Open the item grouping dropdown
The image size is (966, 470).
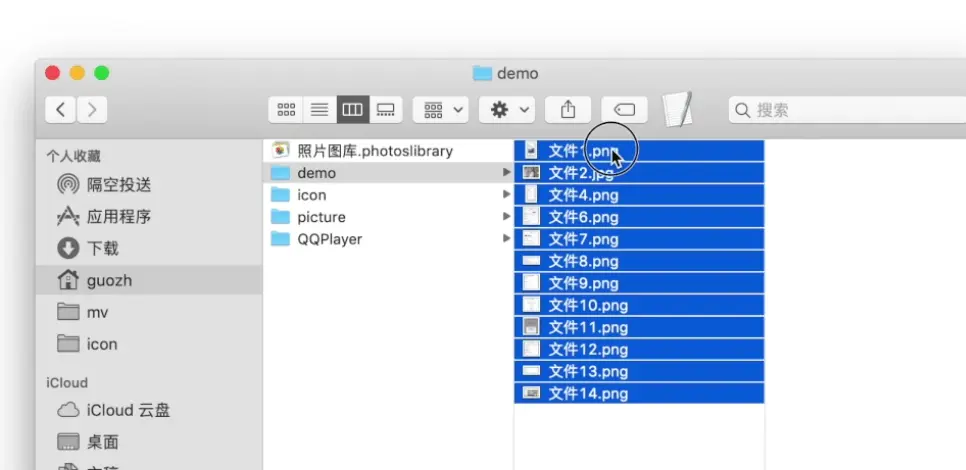(x=440, y=110)
